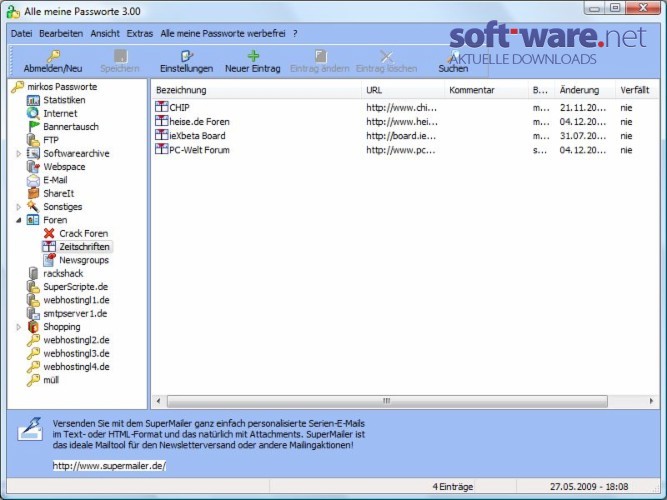Click the Speichern toolbar icon
Screen dimensions: 667x500
120,56
